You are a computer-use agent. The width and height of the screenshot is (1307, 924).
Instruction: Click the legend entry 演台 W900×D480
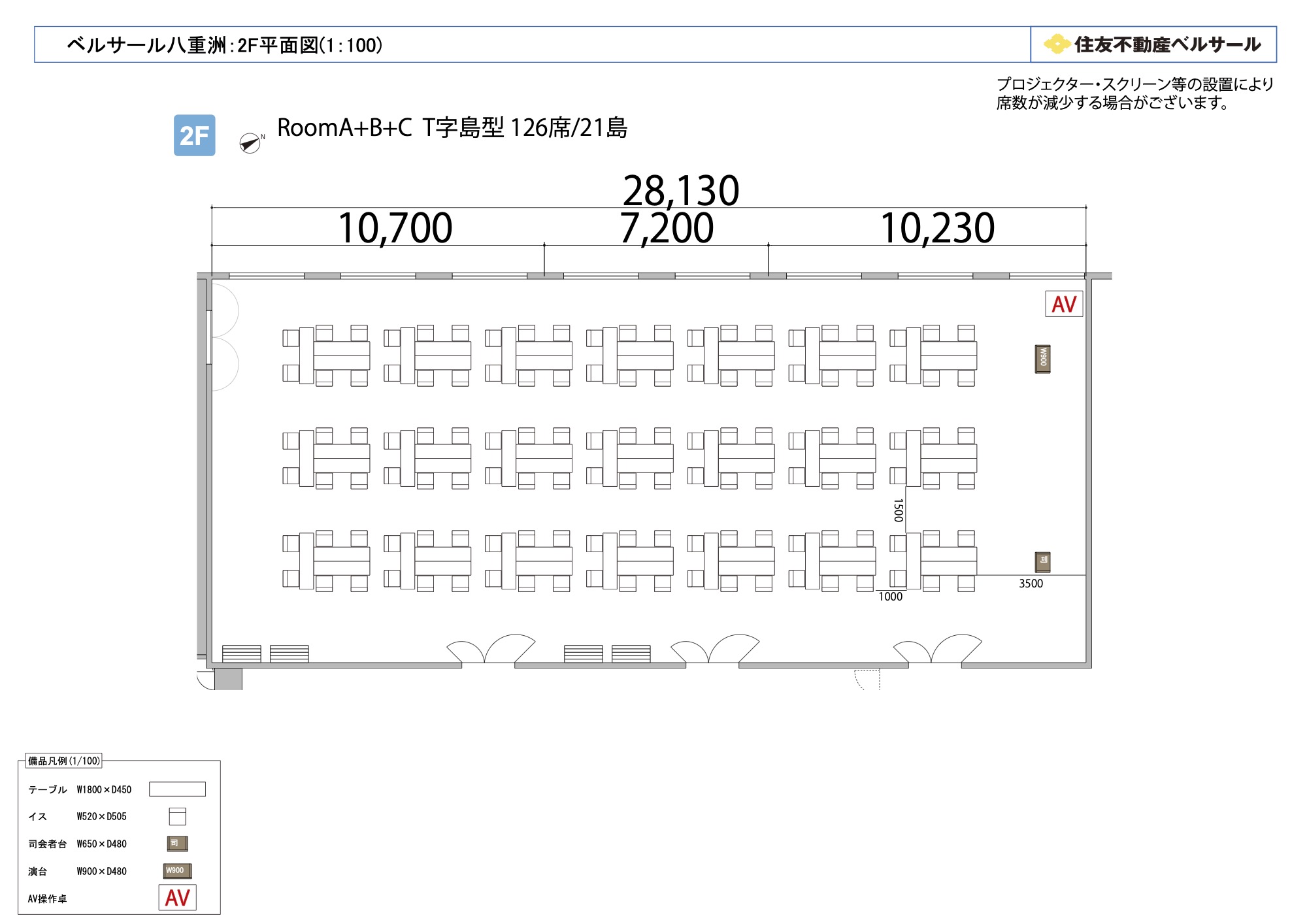77,871
